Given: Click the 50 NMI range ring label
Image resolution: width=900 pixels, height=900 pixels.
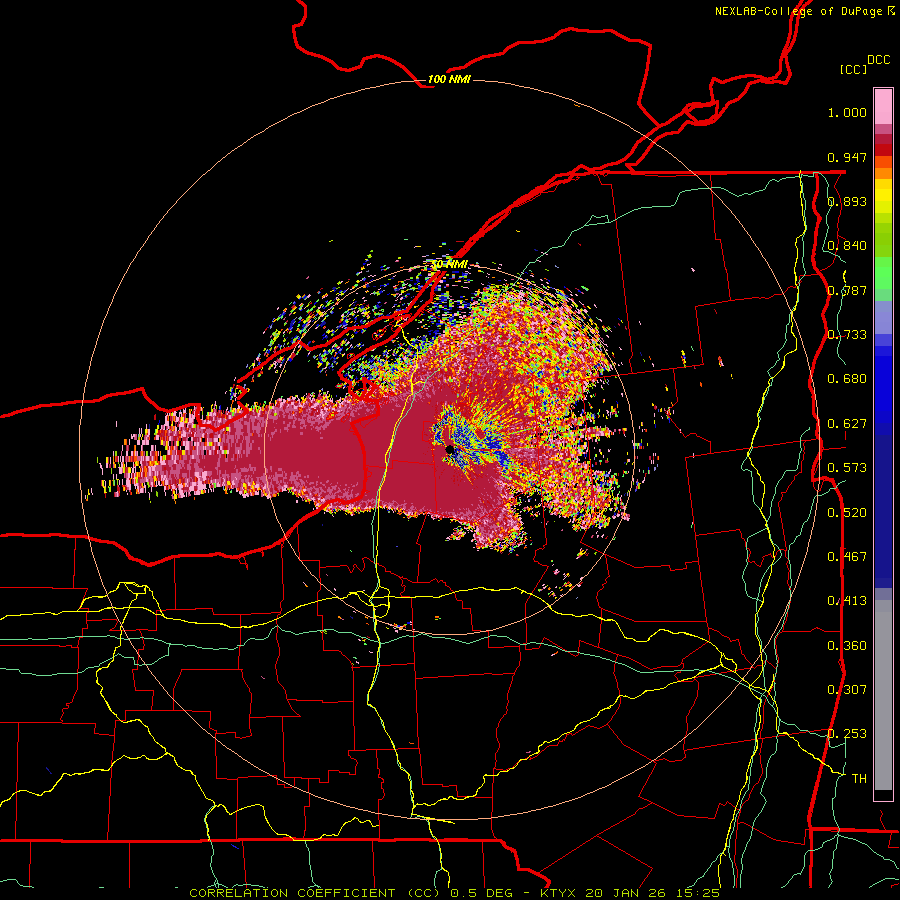Looking at the screenshot, I should [449, 264].
